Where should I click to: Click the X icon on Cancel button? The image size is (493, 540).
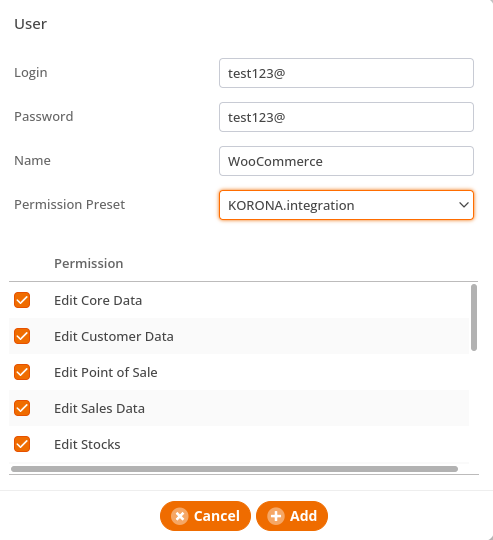click(x=180, y=516)
